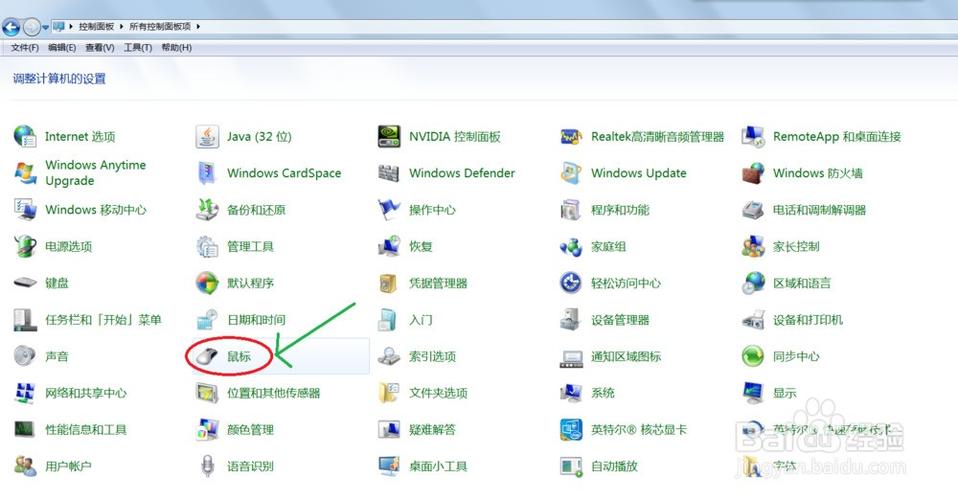Click the 任务栏和「开始」菜单 link
The image size is (958, 500).
click(x=103, y=320)
